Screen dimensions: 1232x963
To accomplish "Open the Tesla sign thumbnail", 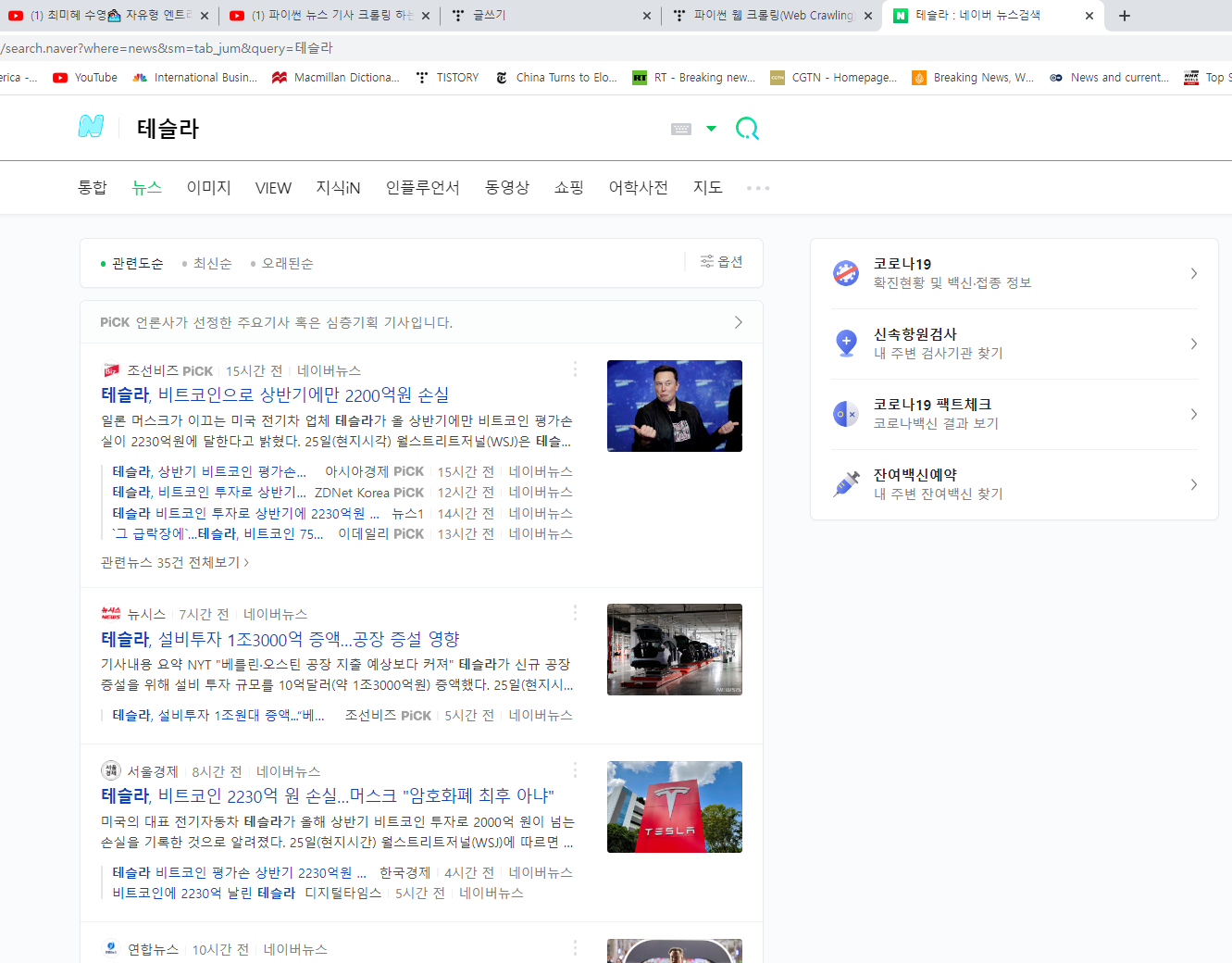I will coord(675,807).
